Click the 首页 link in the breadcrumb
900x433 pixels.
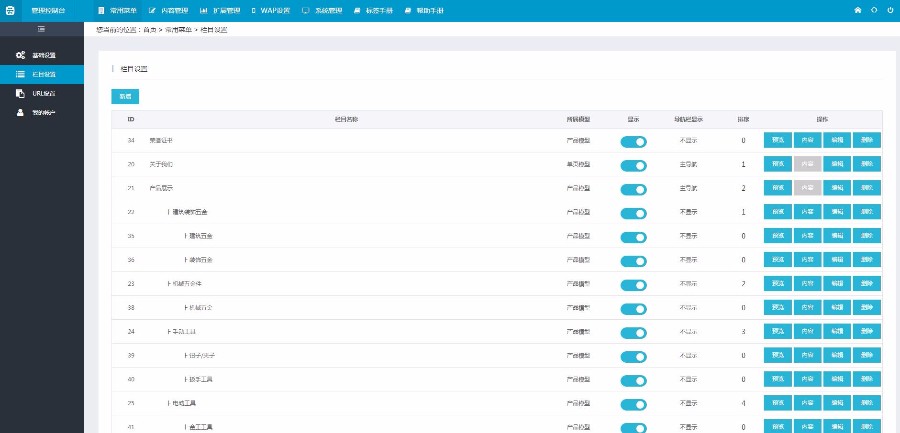coord(149,30)
